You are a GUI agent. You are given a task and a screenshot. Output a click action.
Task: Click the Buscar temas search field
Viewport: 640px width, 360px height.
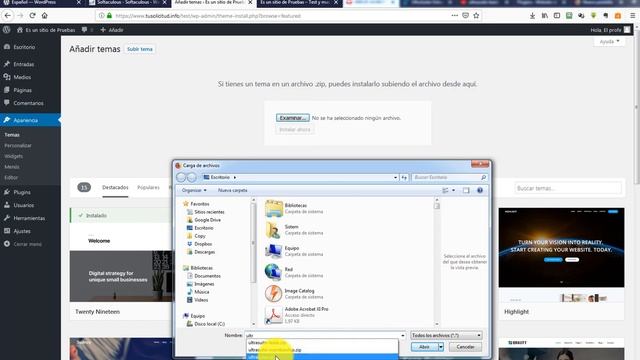tap(568, 188)
